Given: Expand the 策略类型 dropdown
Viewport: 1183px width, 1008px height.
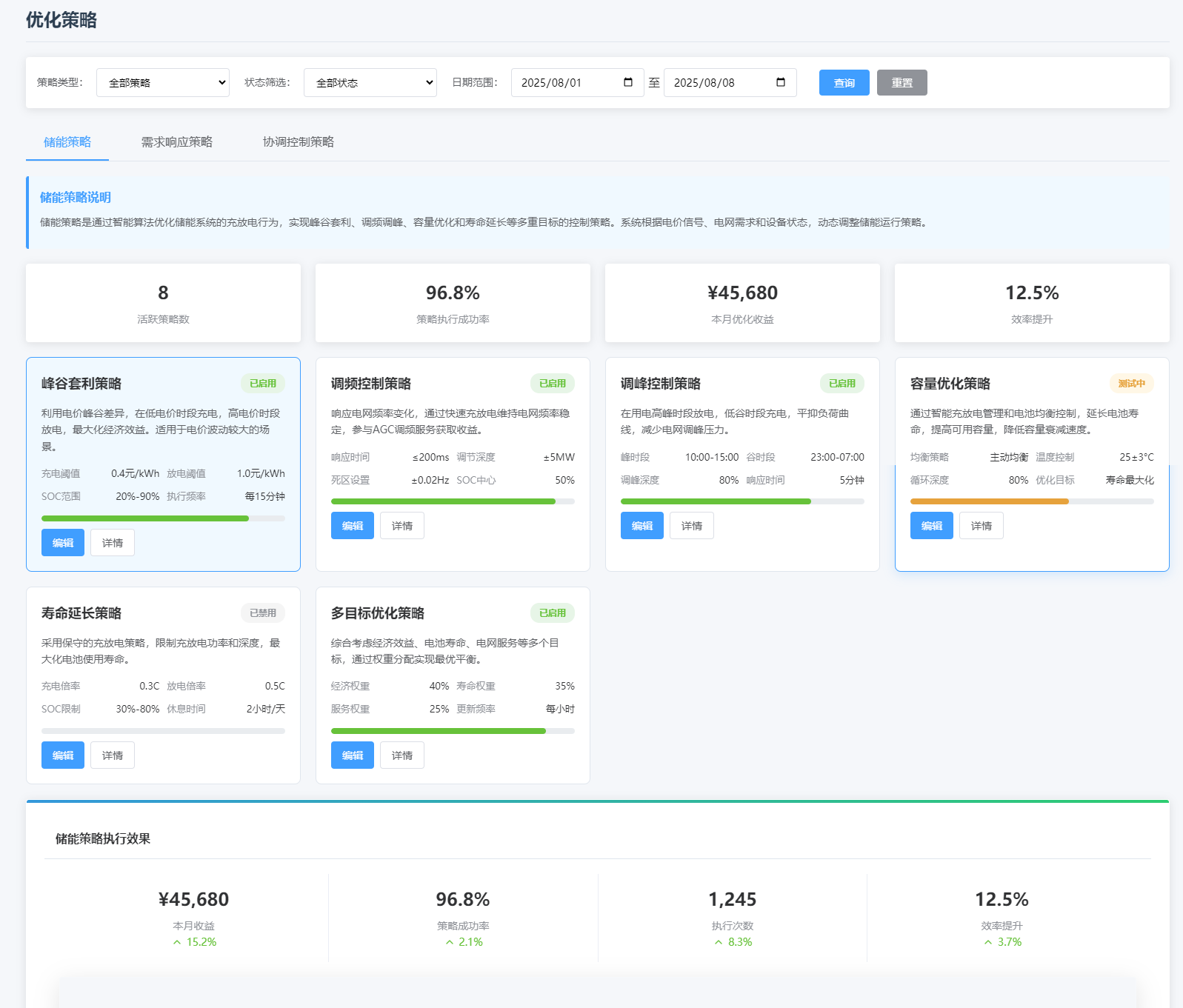Looking at the screenshot, I should click(x=163, y=83).
